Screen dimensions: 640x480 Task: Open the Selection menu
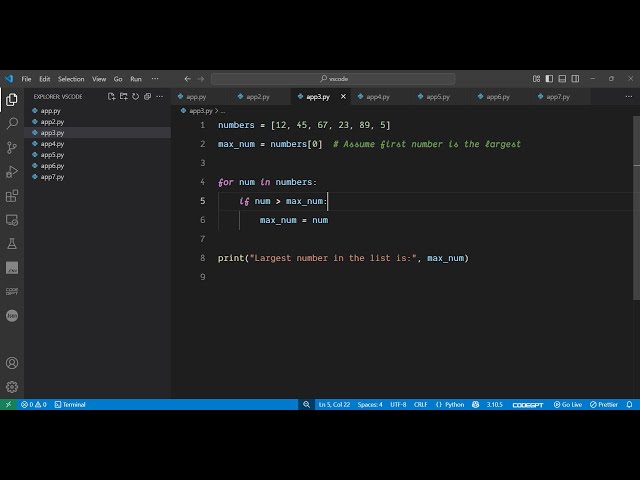click(x=71, y=79)
